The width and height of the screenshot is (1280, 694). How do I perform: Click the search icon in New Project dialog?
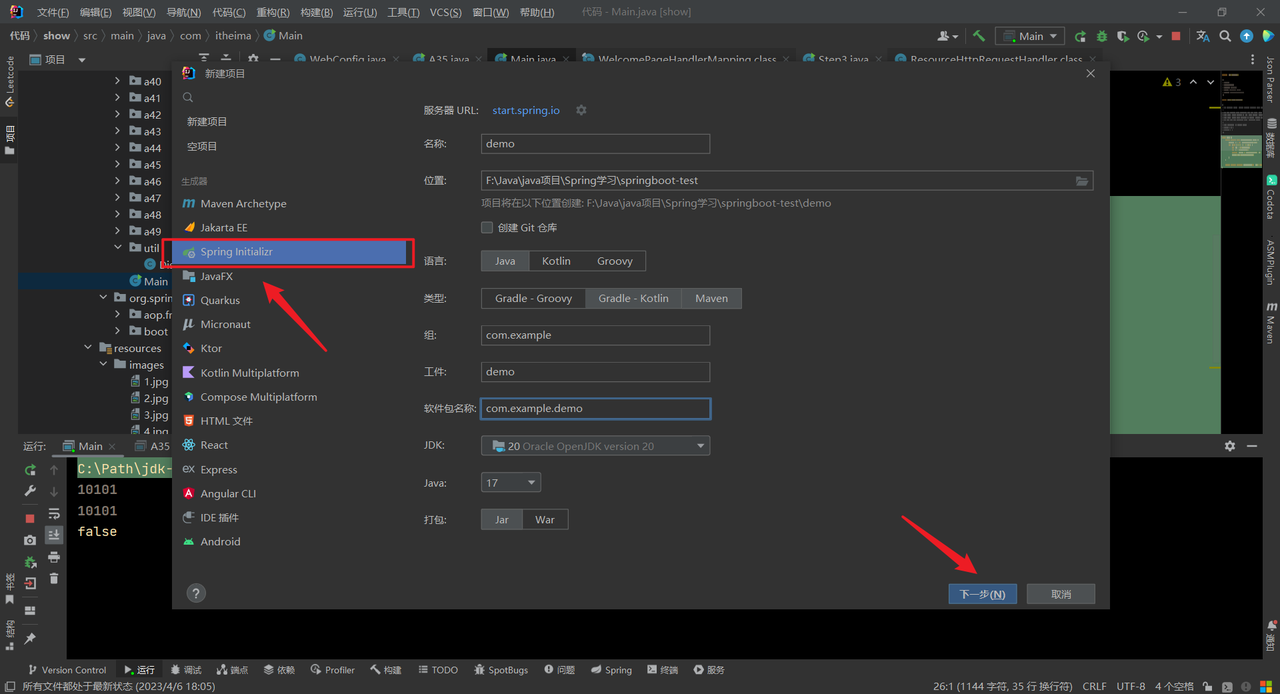(x=187, y=98)
